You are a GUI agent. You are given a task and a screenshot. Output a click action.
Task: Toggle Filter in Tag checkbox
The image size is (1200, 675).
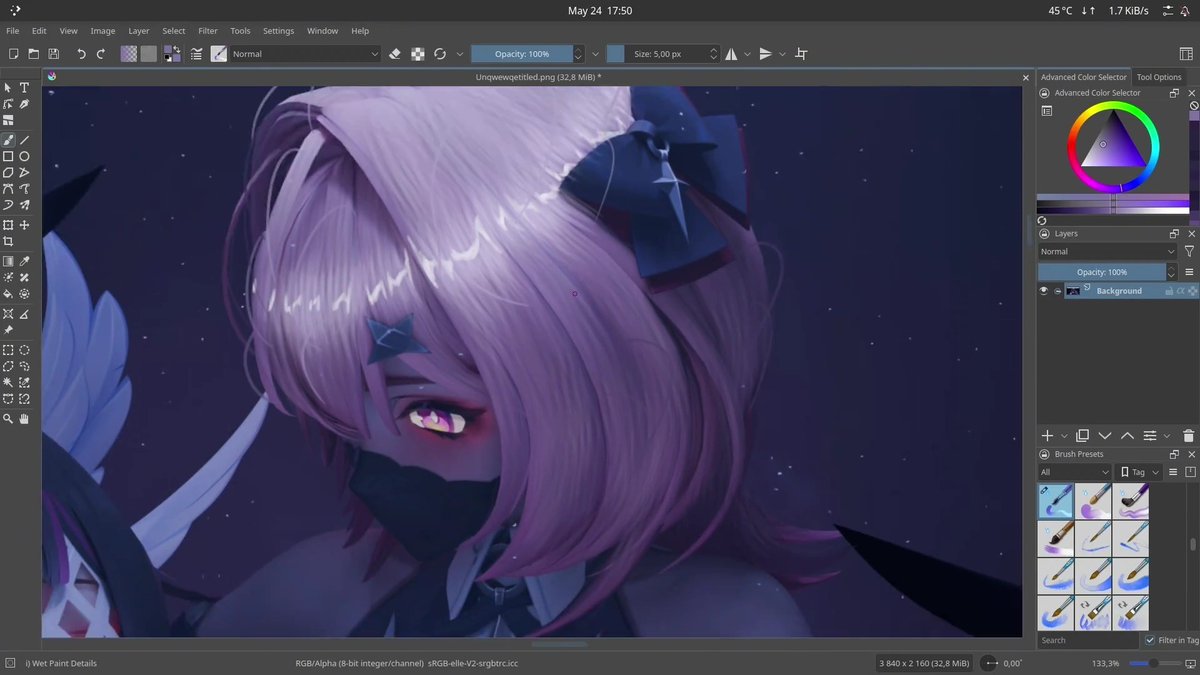[x=1150, y=640]
